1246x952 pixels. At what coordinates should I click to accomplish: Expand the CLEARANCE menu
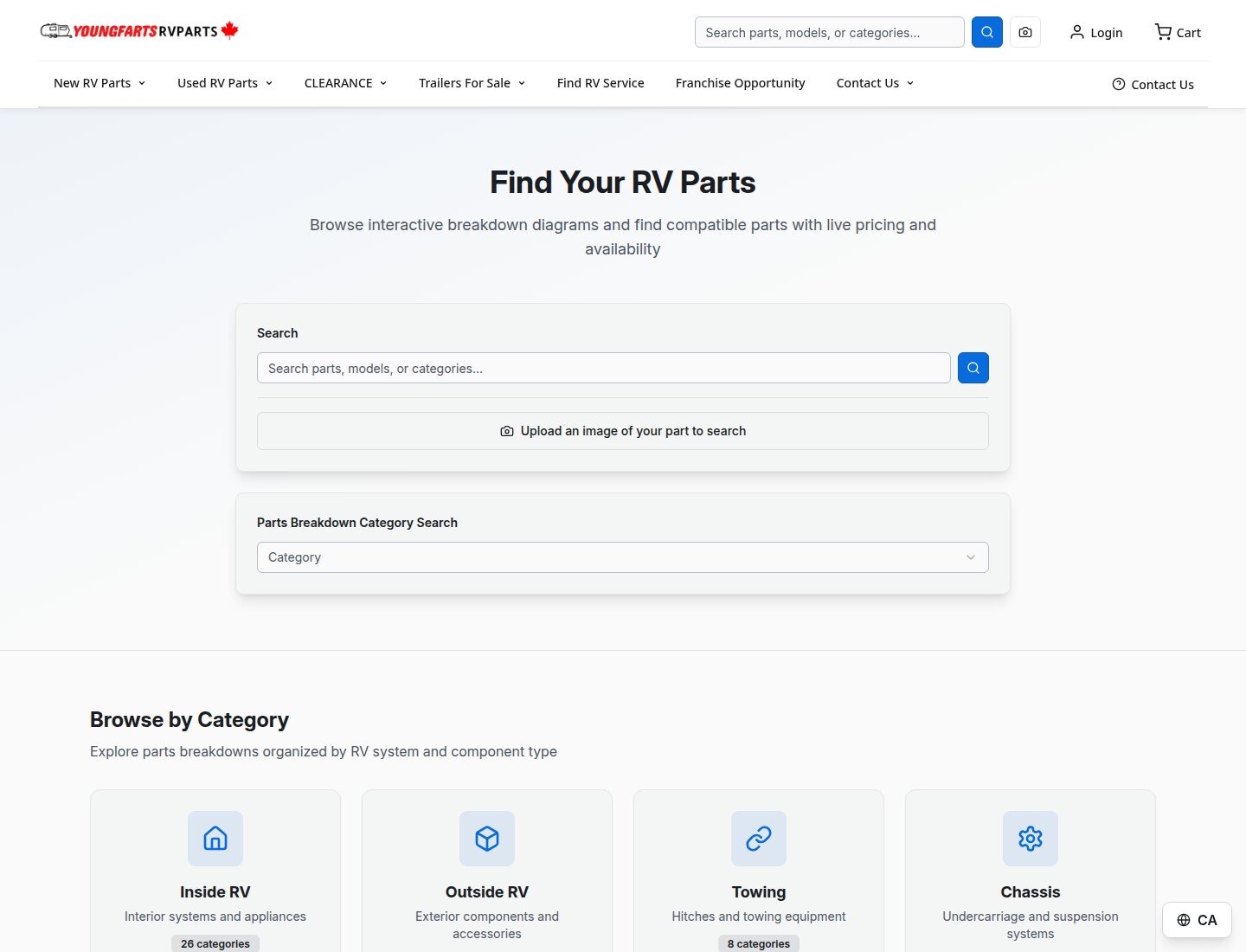coord(345,83)
